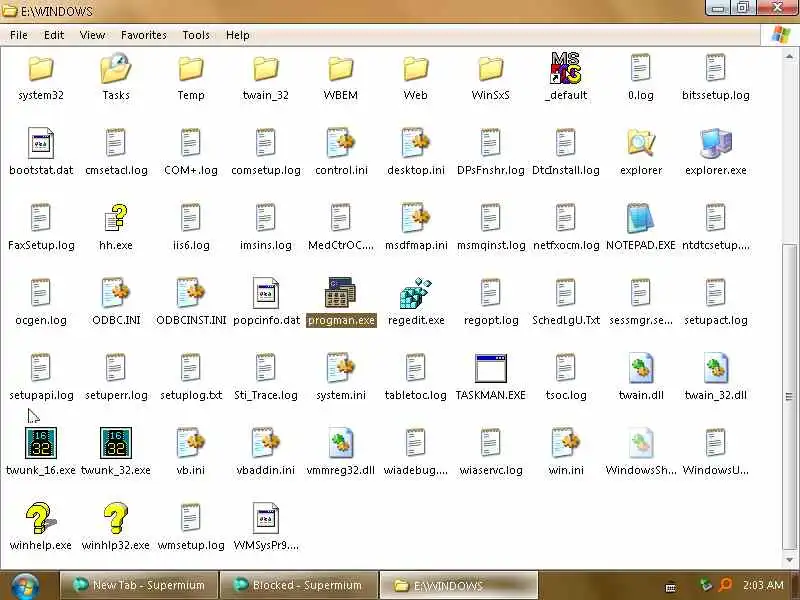
Task: Click the iis6.log file name
Action: (191, 245)
